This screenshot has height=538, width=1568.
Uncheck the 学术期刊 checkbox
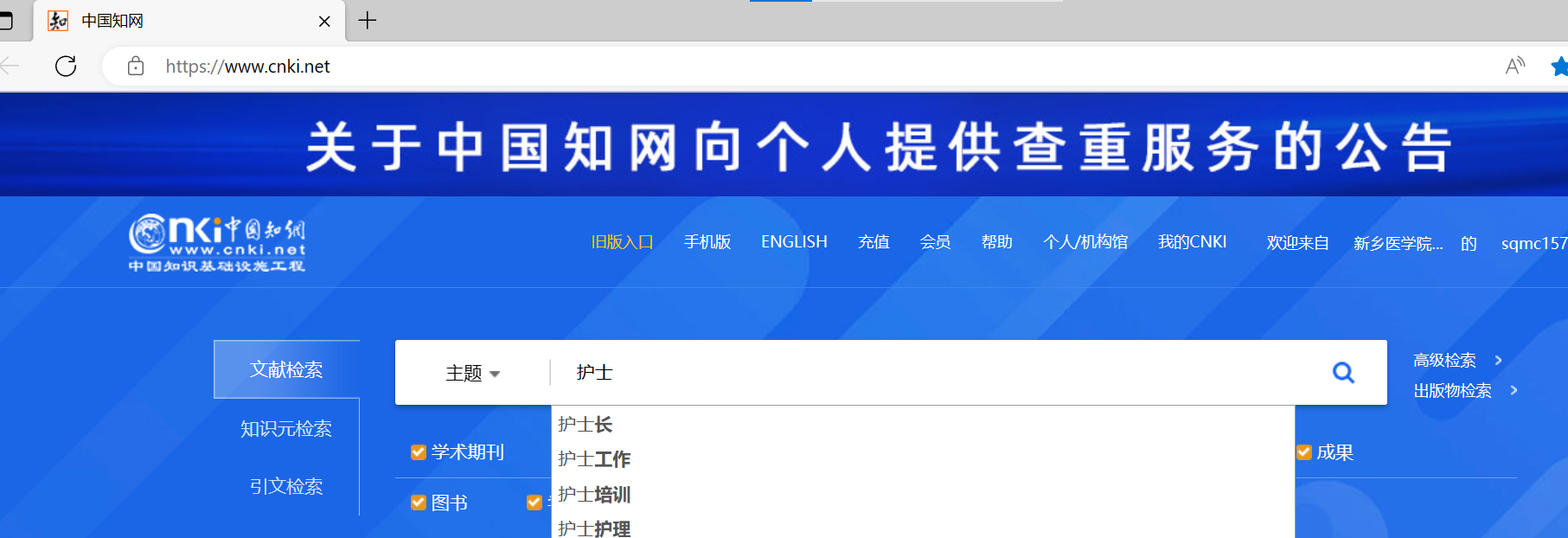419,452
